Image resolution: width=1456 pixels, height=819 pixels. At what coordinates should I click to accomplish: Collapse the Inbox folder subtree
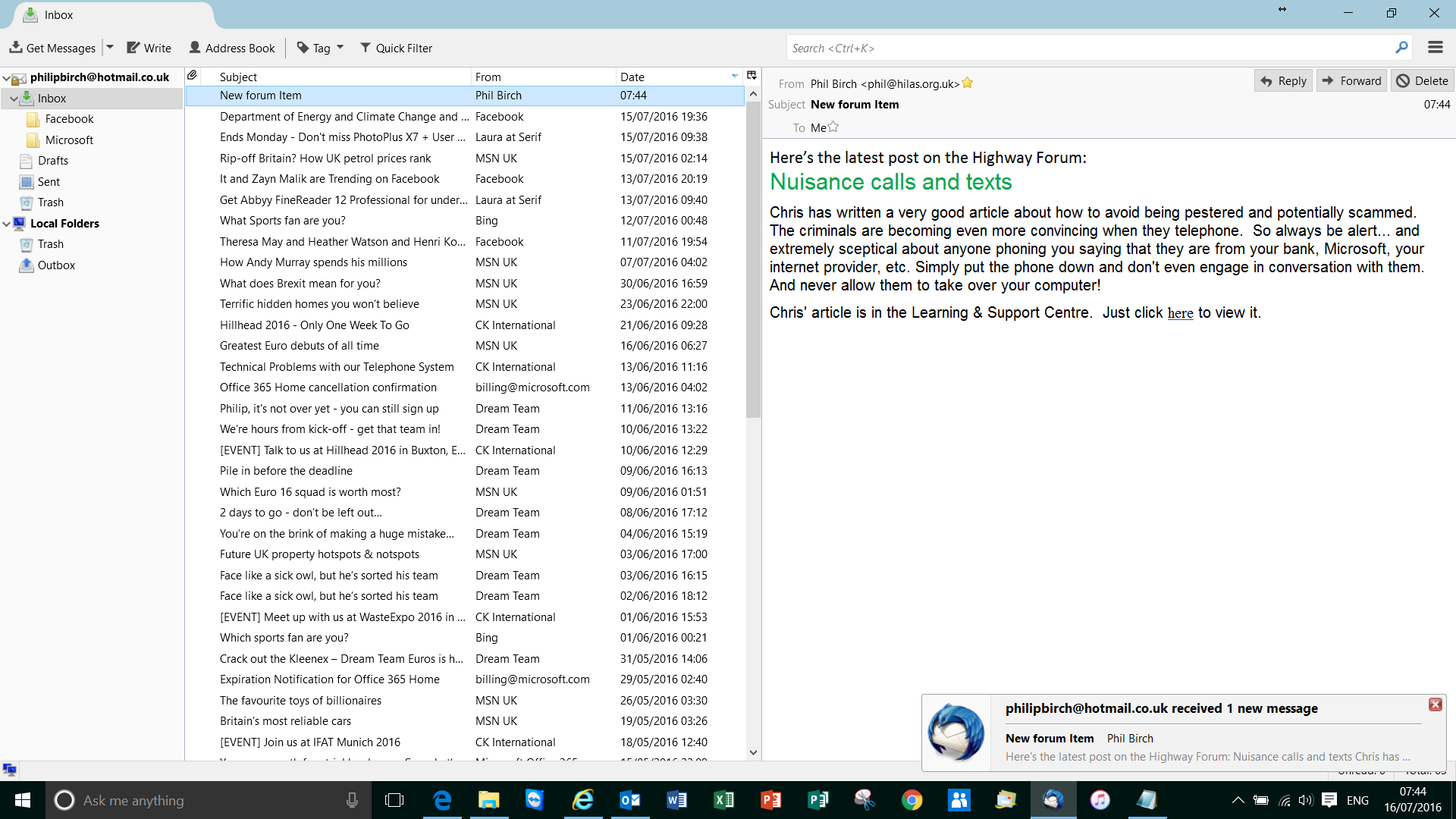[x=14, y=99]
